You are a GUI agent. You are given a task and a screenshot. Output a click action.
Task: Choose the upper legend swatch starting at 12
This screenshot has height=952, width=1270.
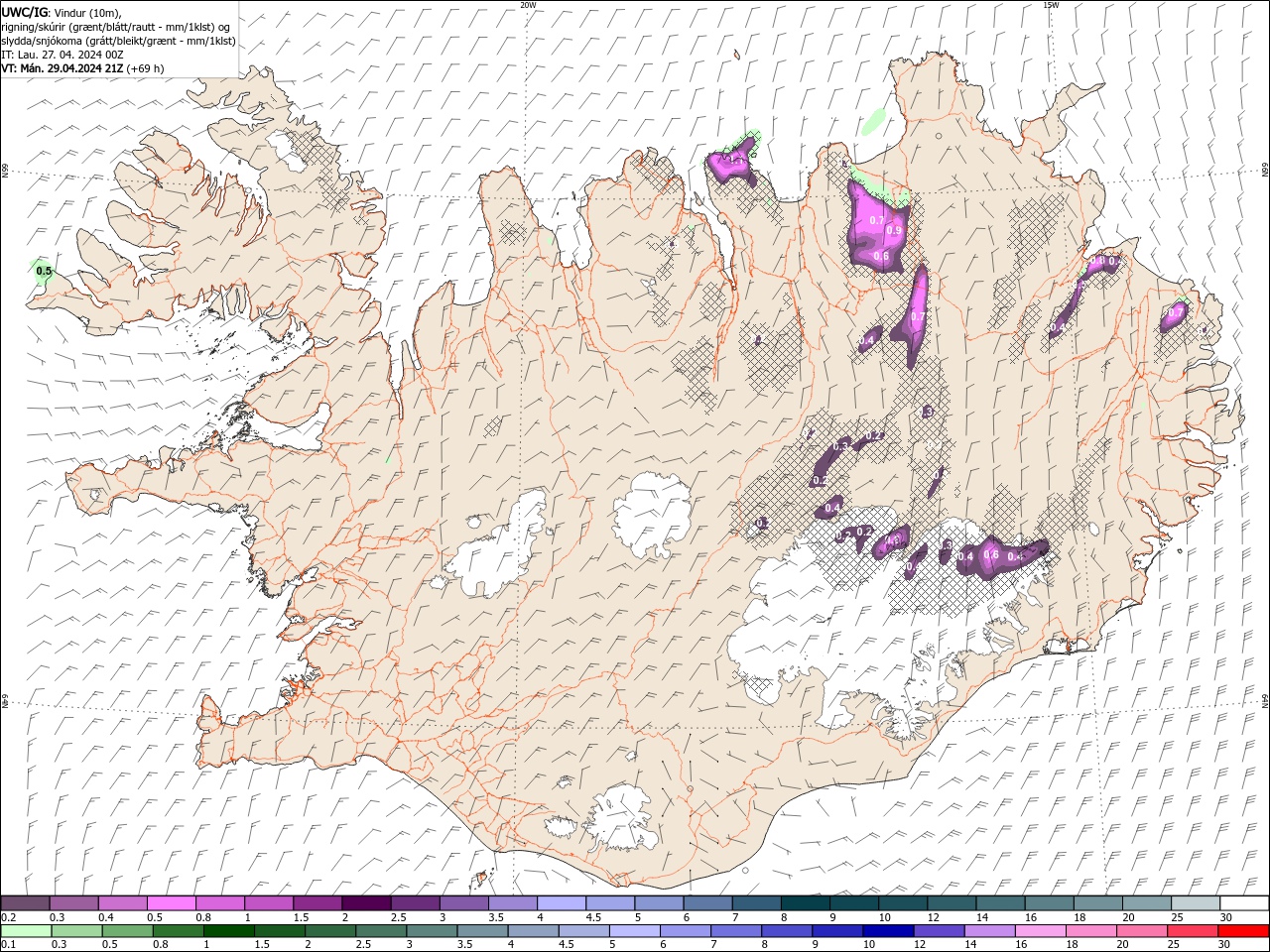952,903
